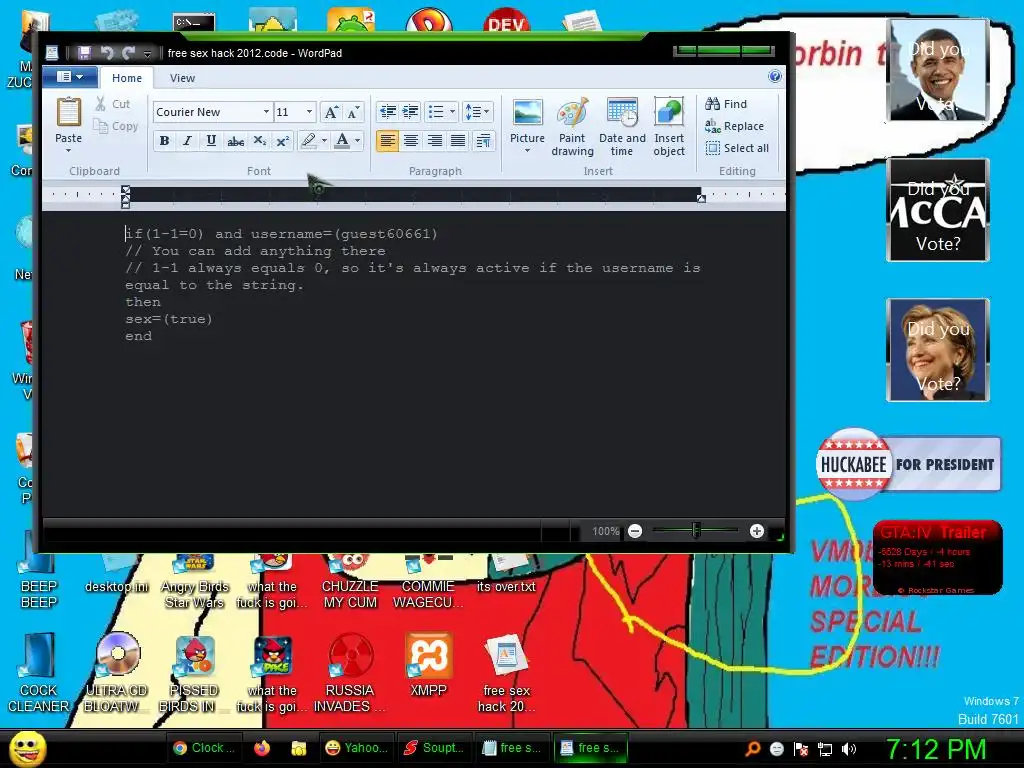
Task: Apply the font text color
Action: (x=342, y=140)
